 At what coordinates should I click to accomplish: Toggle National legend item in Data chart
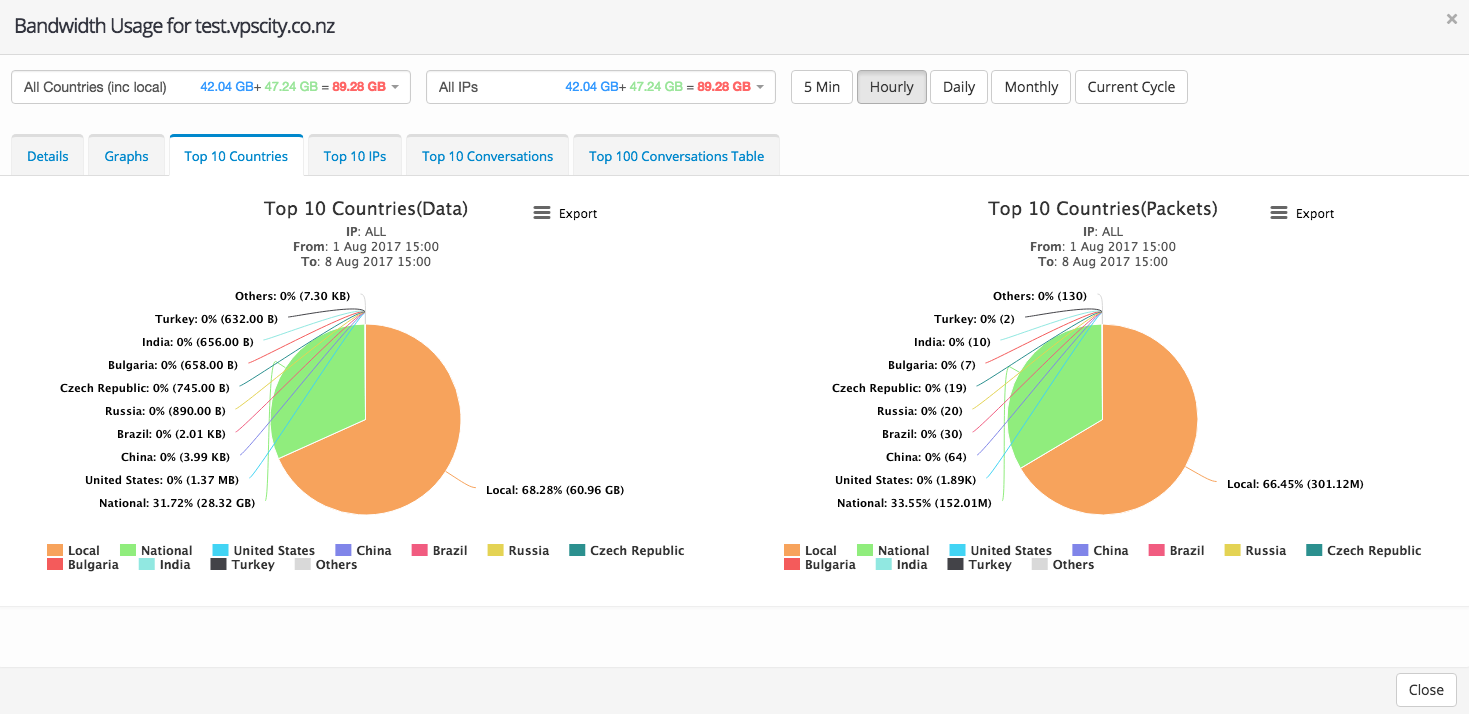(x=156, y=550)
